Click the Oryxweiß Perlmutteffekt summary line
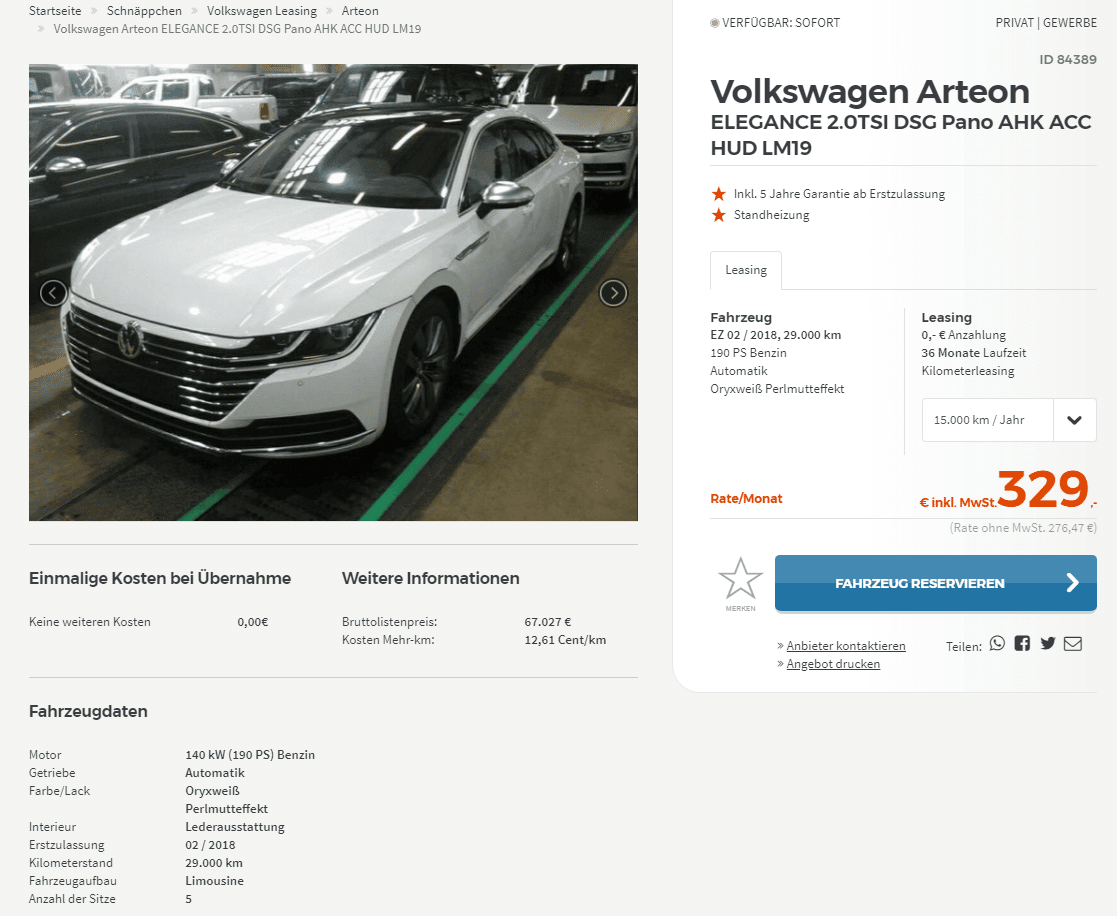The image size is (1117, 916). coord(776,389)
